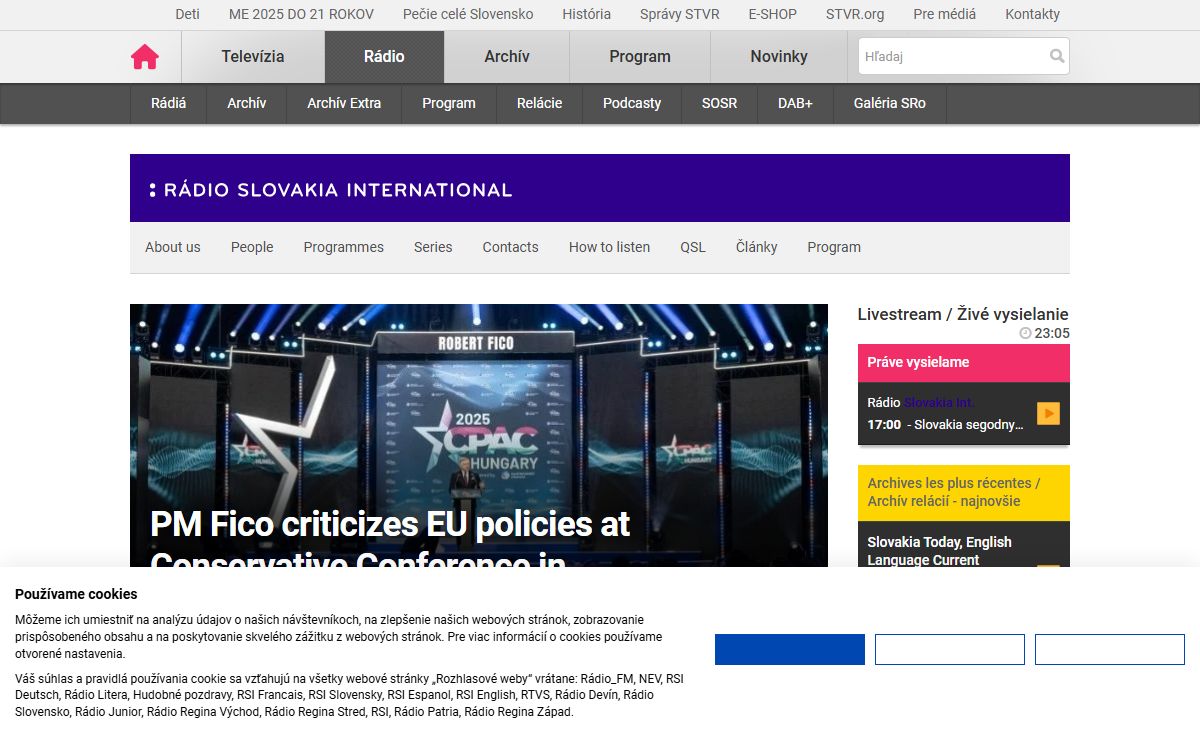
Task: Open Archív relácií - najnovšie header
Action: click(964, 493)
